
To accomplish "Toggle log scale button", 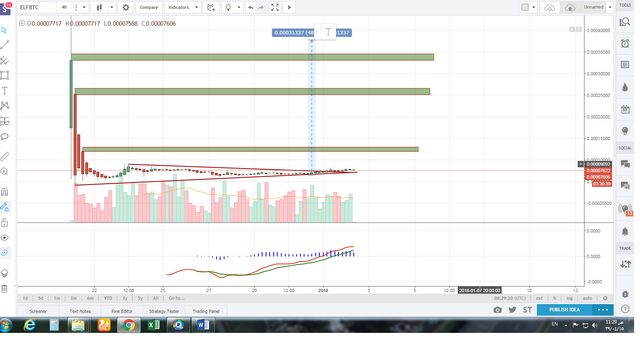I will point(569,298).
